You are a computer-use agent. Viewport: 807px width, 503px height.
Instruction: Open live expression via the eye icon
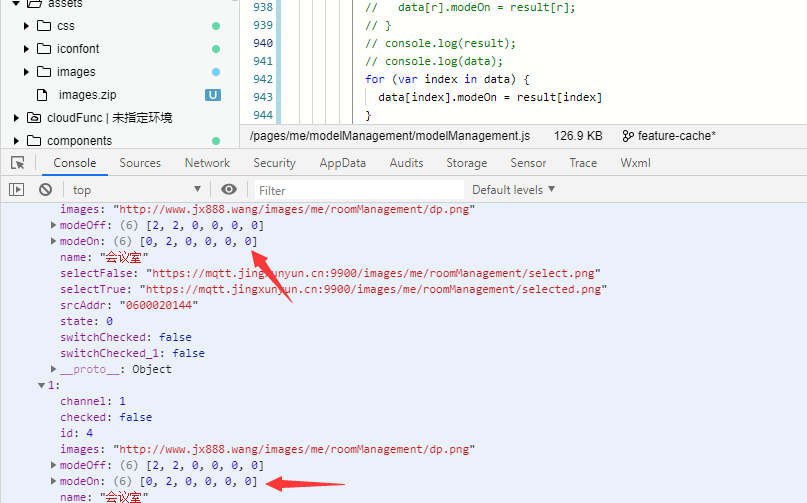point(229,189)
